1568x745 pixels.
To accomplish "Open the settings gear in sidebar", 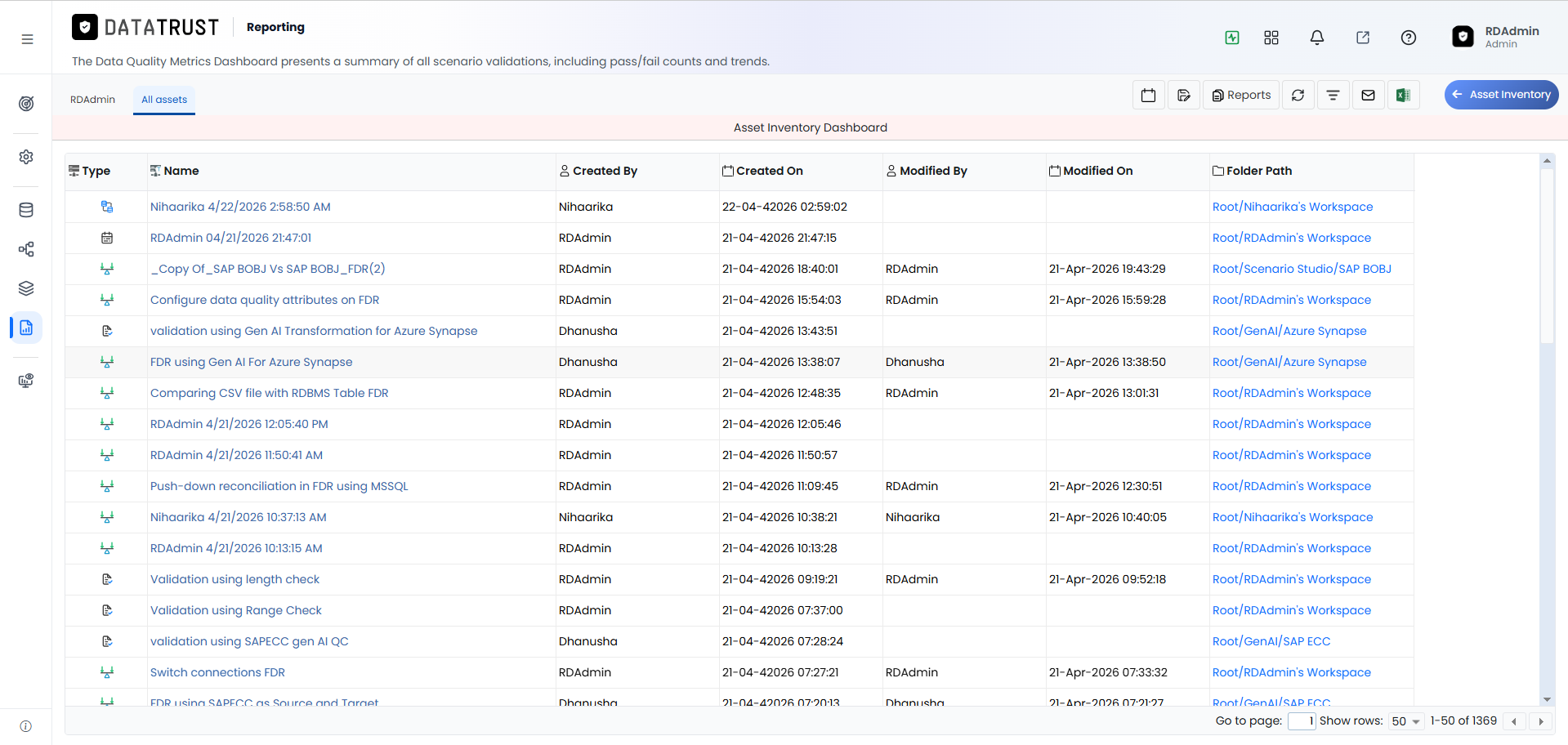I will [x=26, y=157].
